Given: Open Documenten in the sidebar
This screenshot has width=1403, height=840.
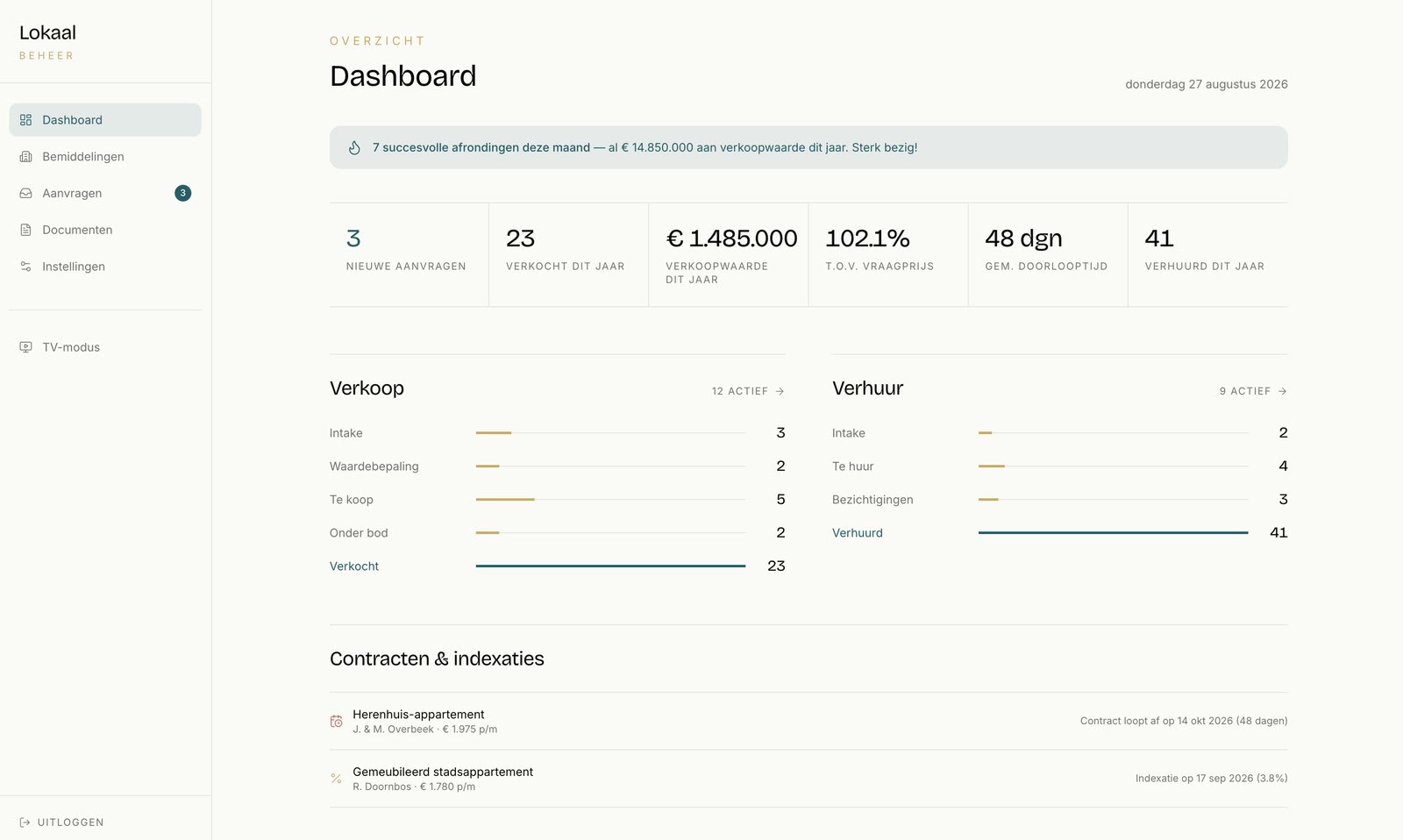Looking at the screenshot, I should (105, 231).
